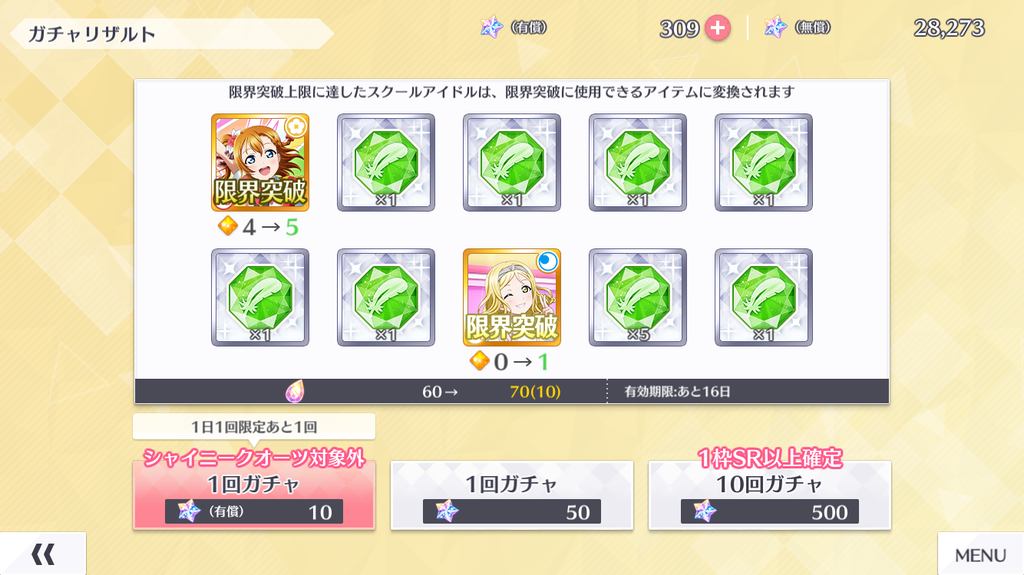Click first green feather gem in bottom row

coord(260,297)
